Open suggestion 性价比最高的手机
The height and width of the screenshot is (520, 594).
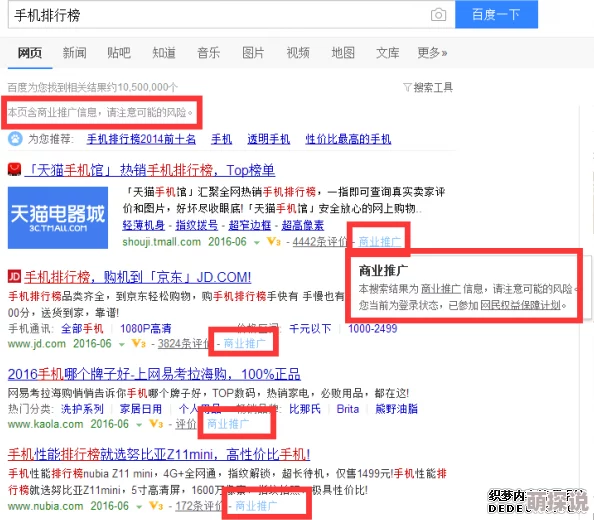tap(348, 139)
